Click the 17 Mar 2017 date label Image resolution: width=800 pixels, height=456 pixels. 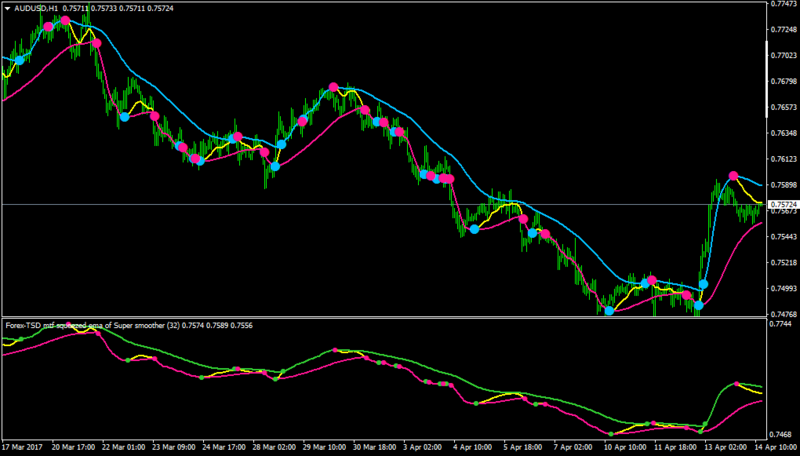tap(20, 447)
